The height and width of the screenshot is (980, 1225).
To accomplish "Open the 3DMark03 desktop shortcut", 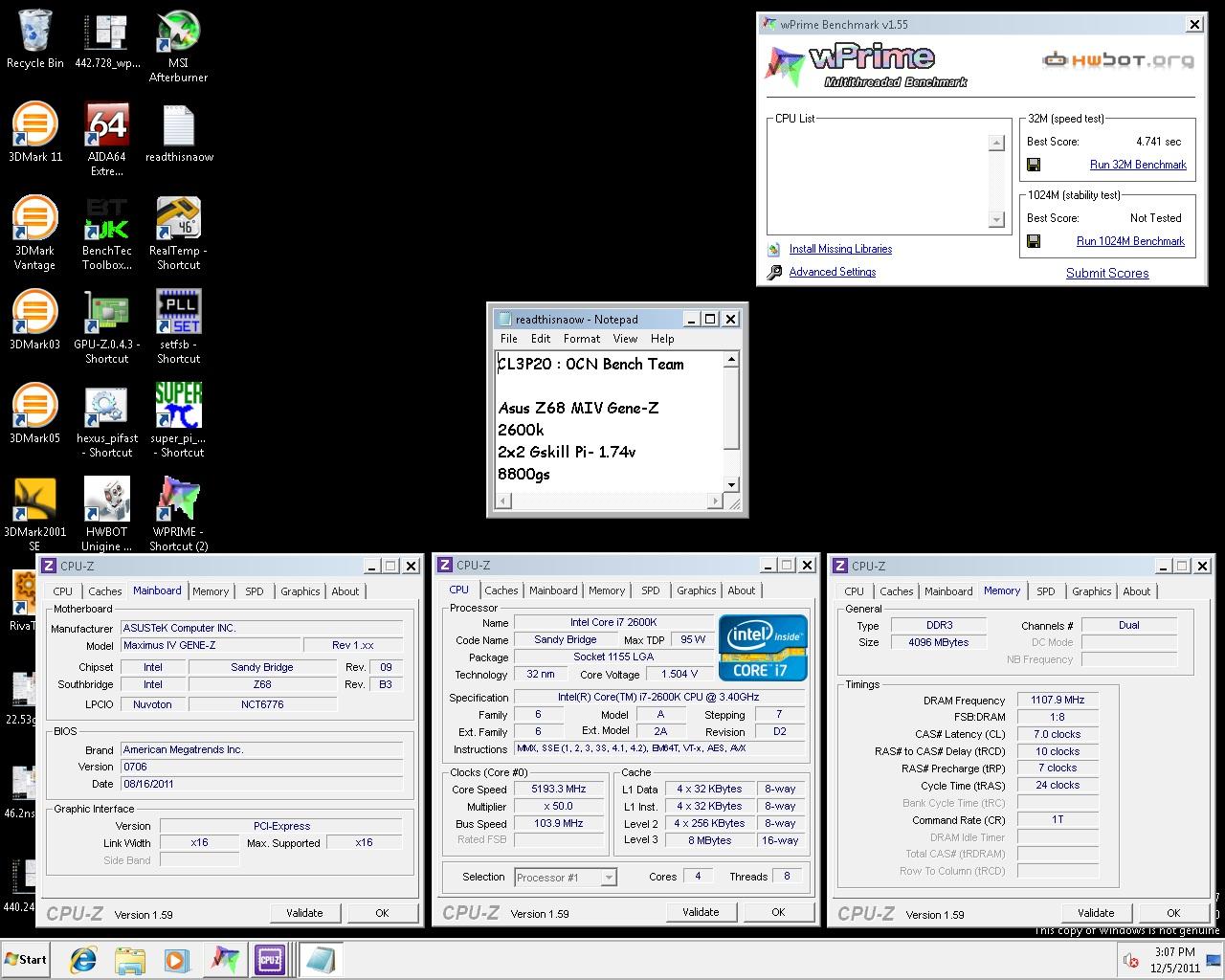I will (x=34, y=321).
